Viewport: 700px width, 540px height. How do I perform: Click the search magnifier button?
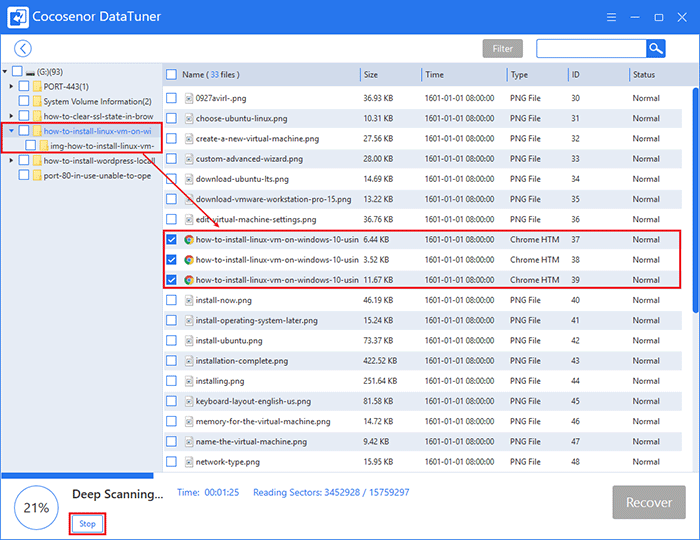pos(655,48)
